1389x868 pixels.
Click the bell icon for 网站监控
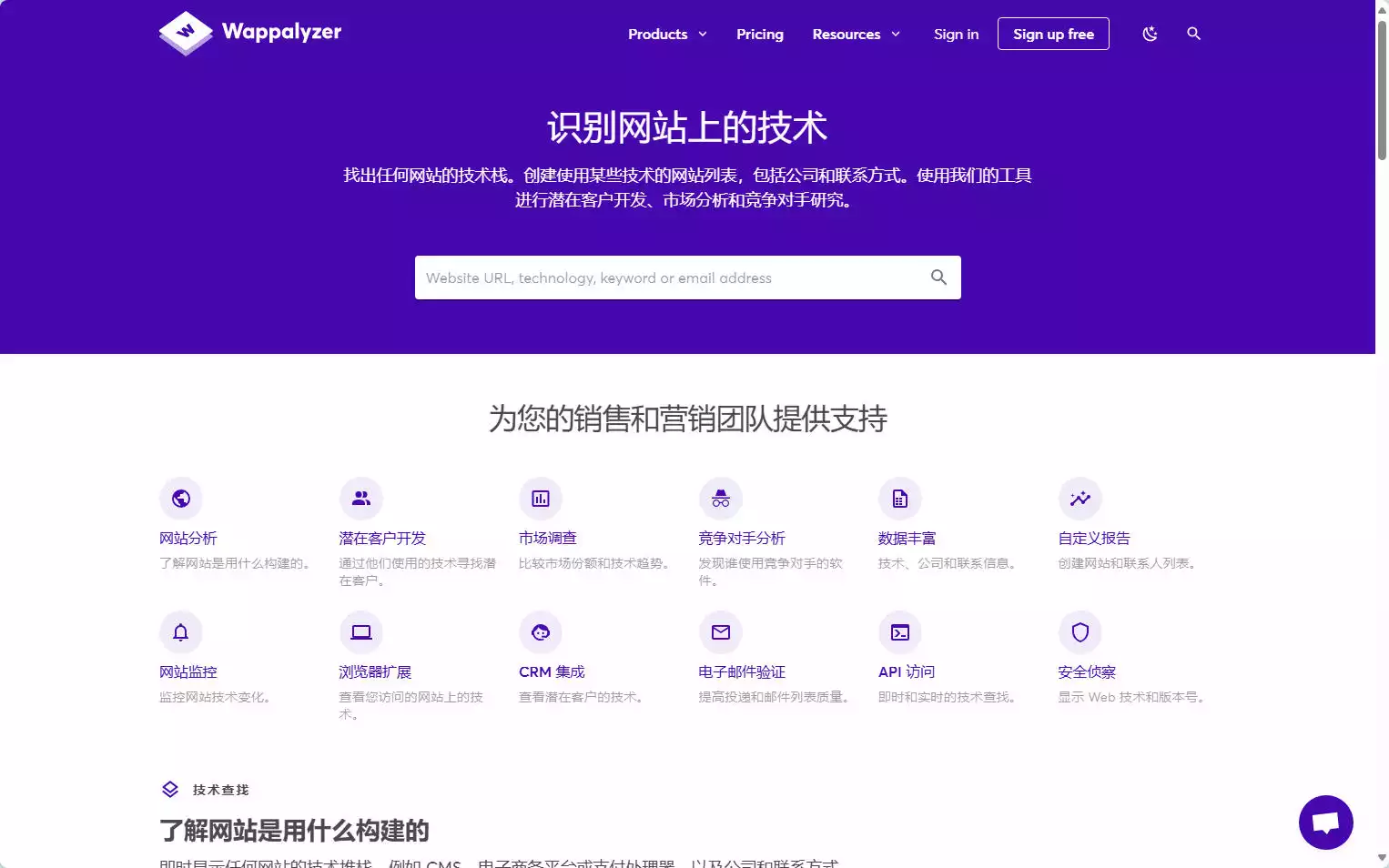coord(181,632)
